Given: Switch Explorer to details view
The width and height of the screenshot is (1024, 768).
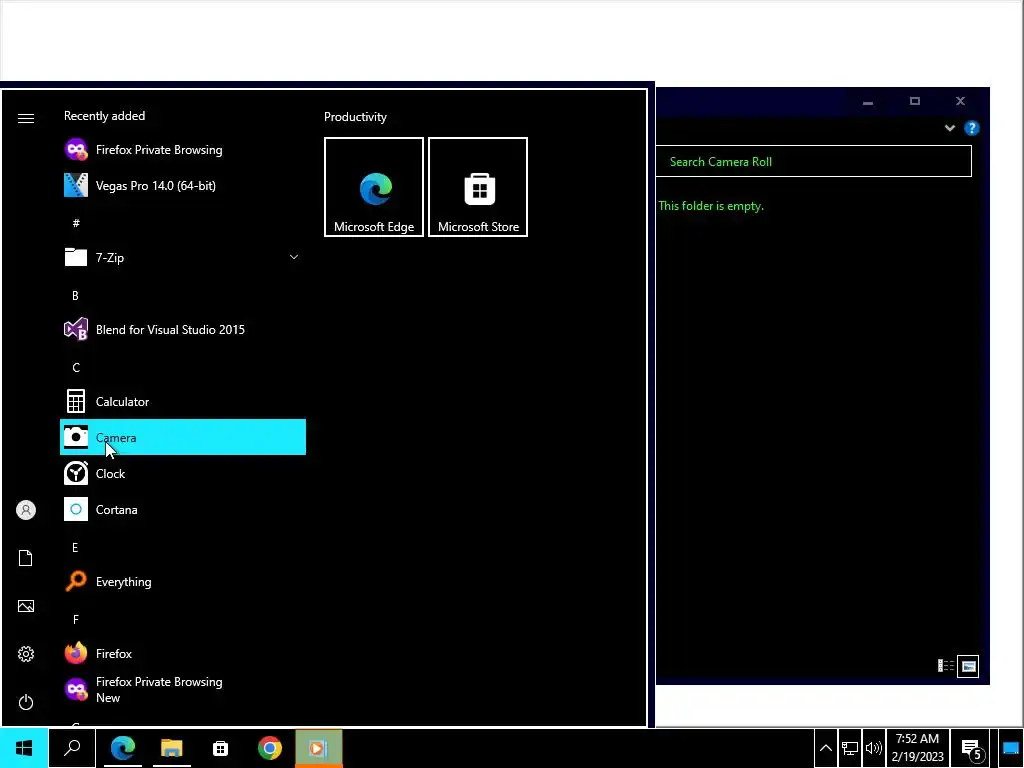Looking at the screenshot, I should (946, 665).
